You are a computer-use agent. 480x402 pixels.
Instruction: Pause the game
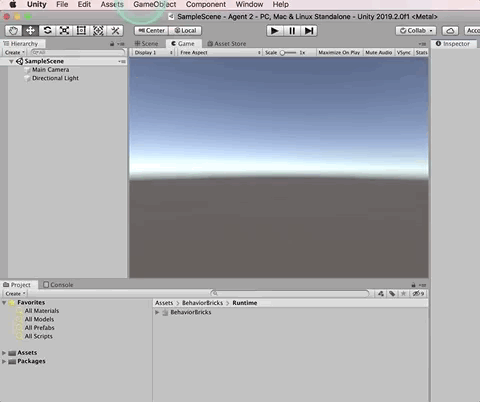[292, 31]
